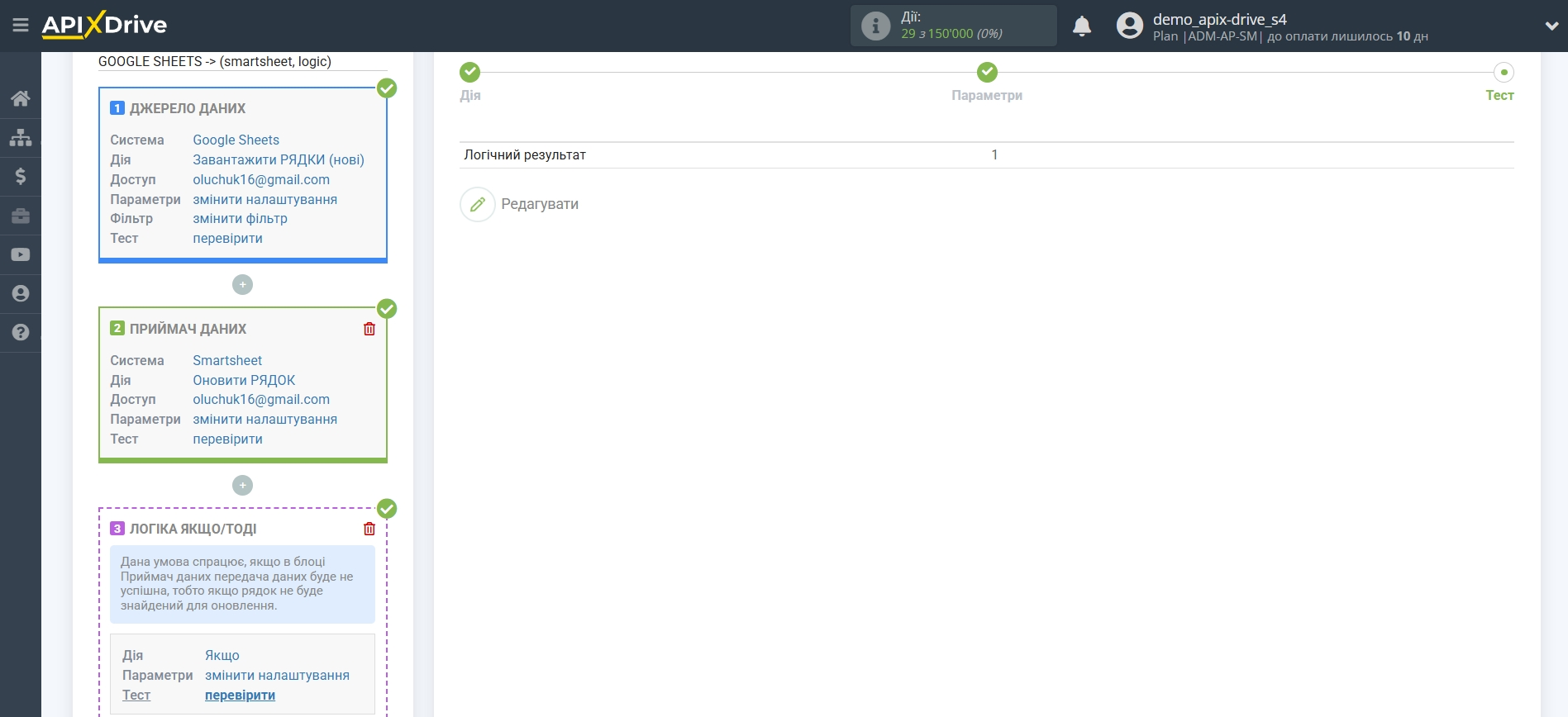The width and height of the screenshot is (1568, 717).
Task: Open the Home sidebar icon
Action: click(21, 98)
